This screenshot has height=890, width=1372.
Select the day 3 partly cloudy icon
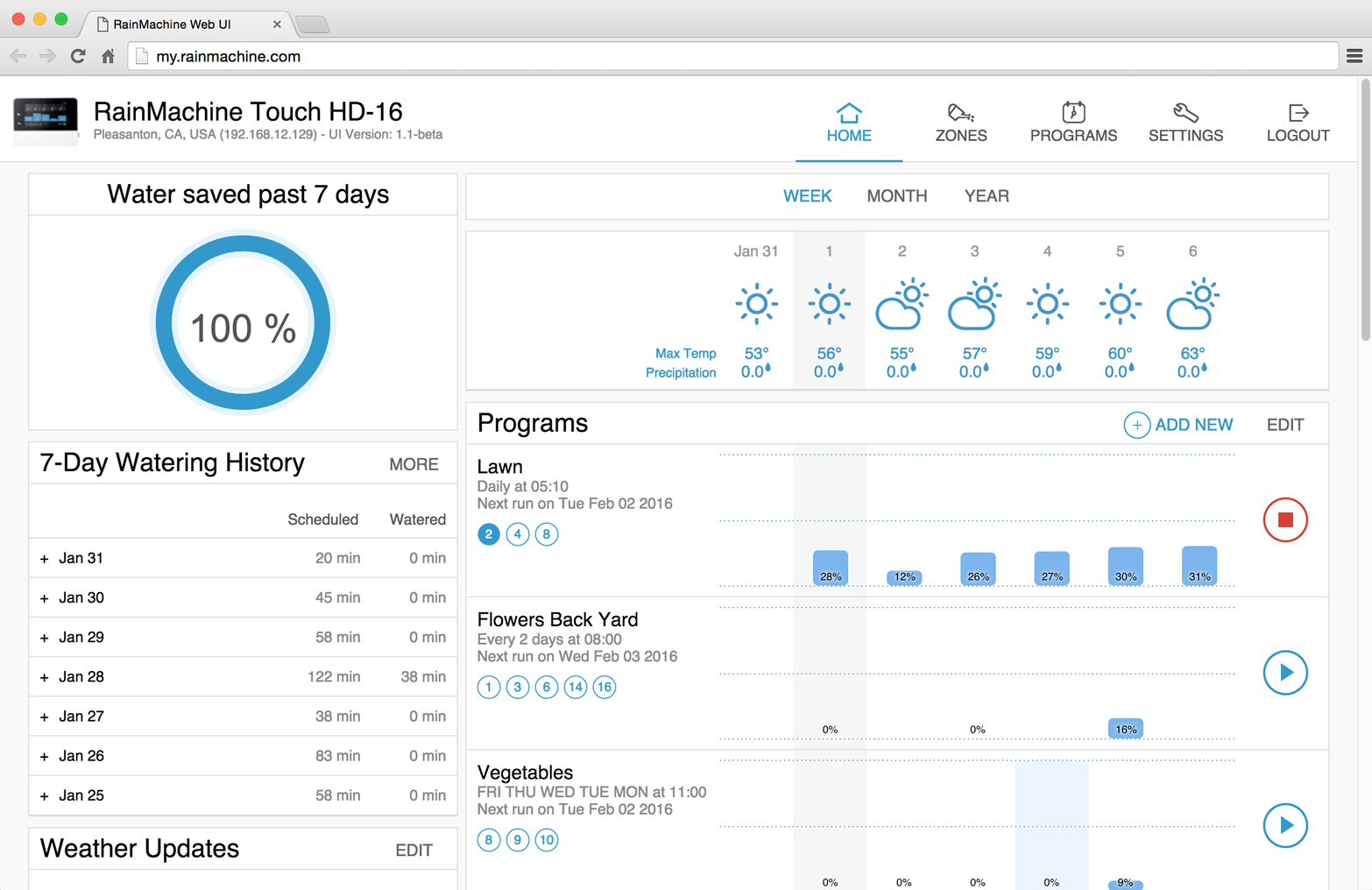pyautogui.click(x=974, y=304)
